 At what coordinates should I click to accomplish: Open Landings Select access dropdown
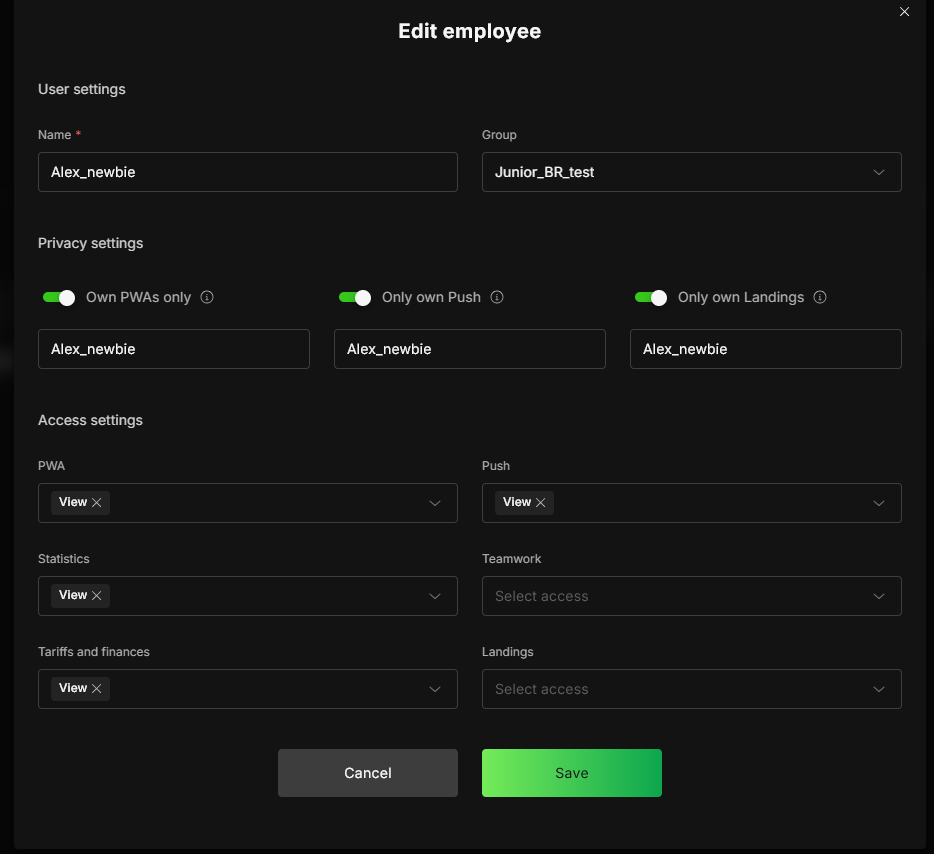coord(691,689)
